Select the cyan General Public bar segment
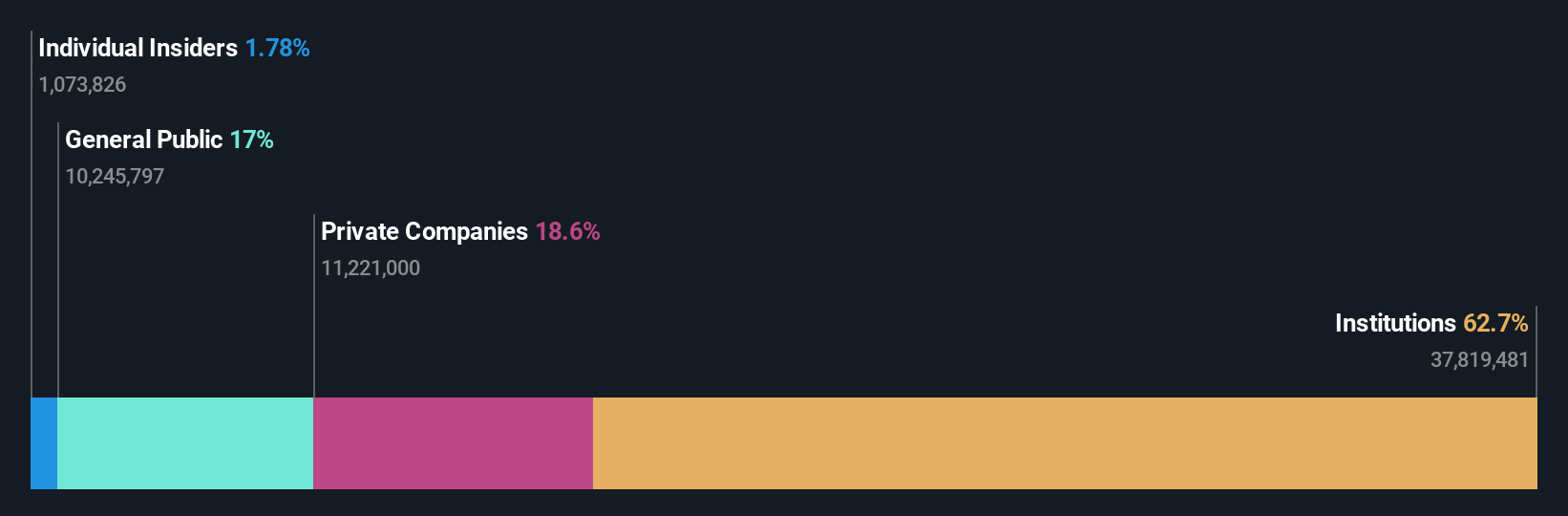1568x516 pixels. [x=185, y=443]
